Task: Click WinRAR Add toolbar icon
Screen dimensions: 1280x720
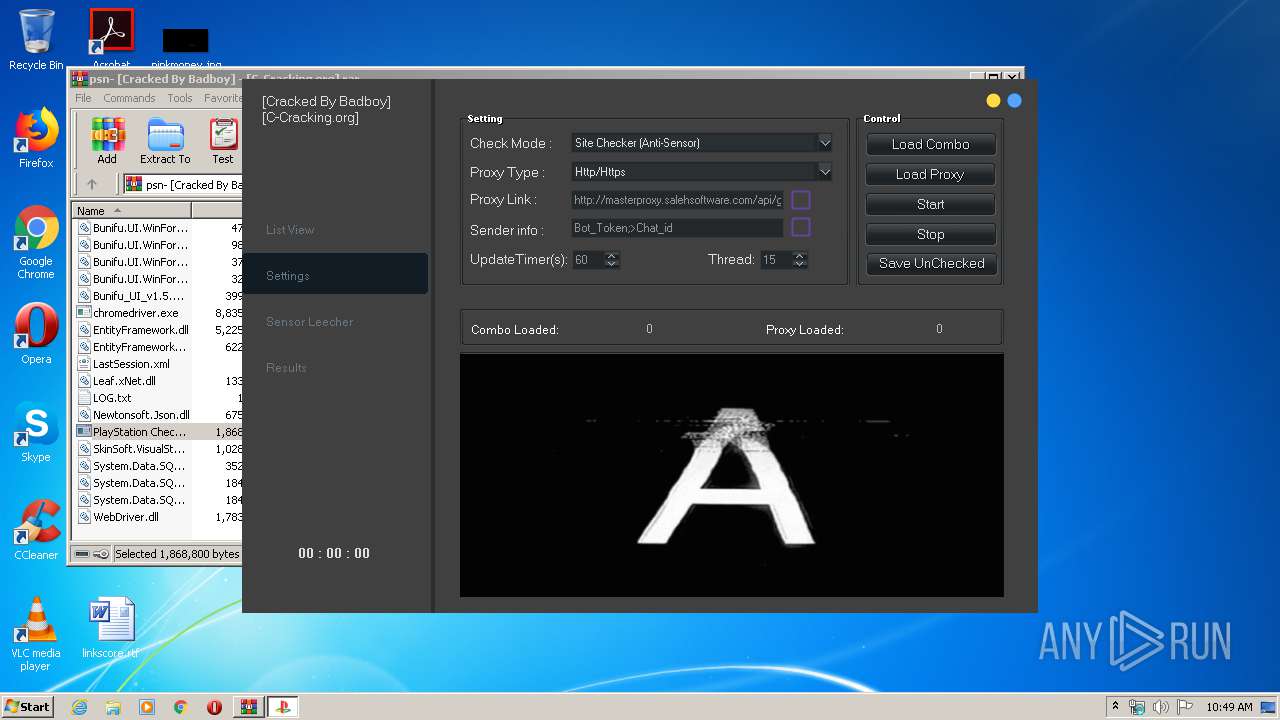Action: coord(107,141)
